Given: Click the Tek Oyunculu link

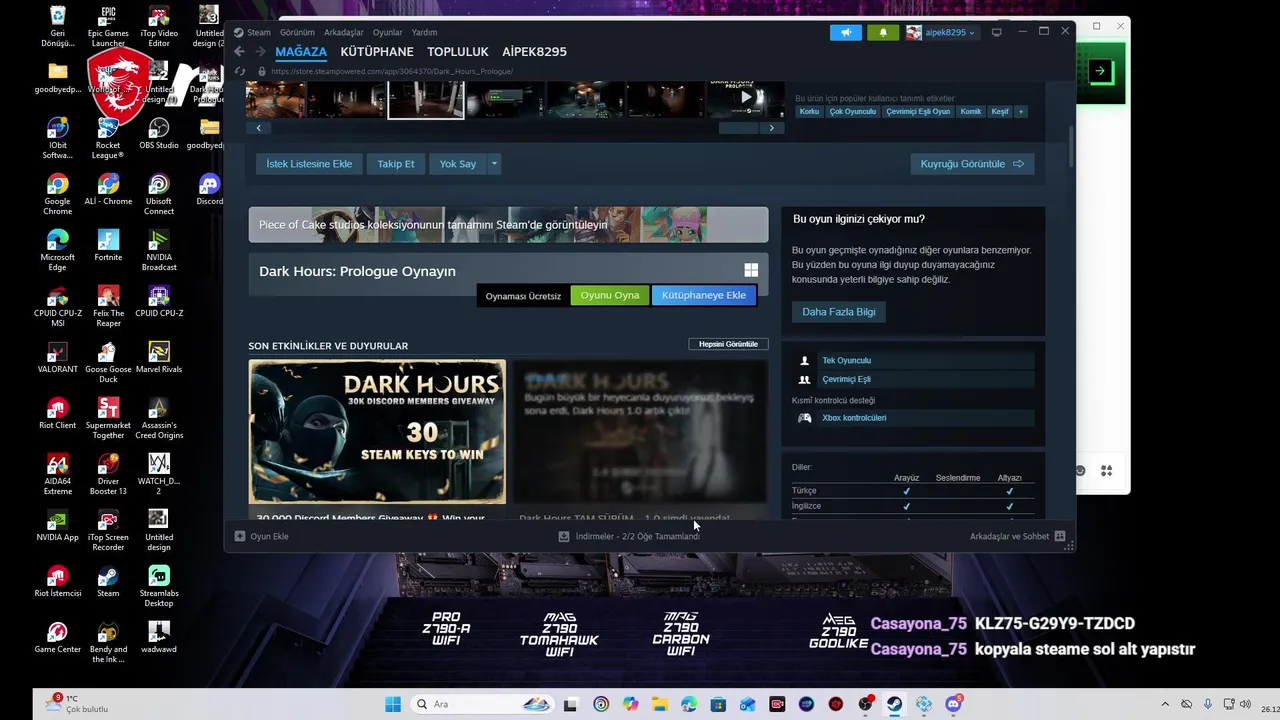Looking at the screenshot, I should [846, 360].
